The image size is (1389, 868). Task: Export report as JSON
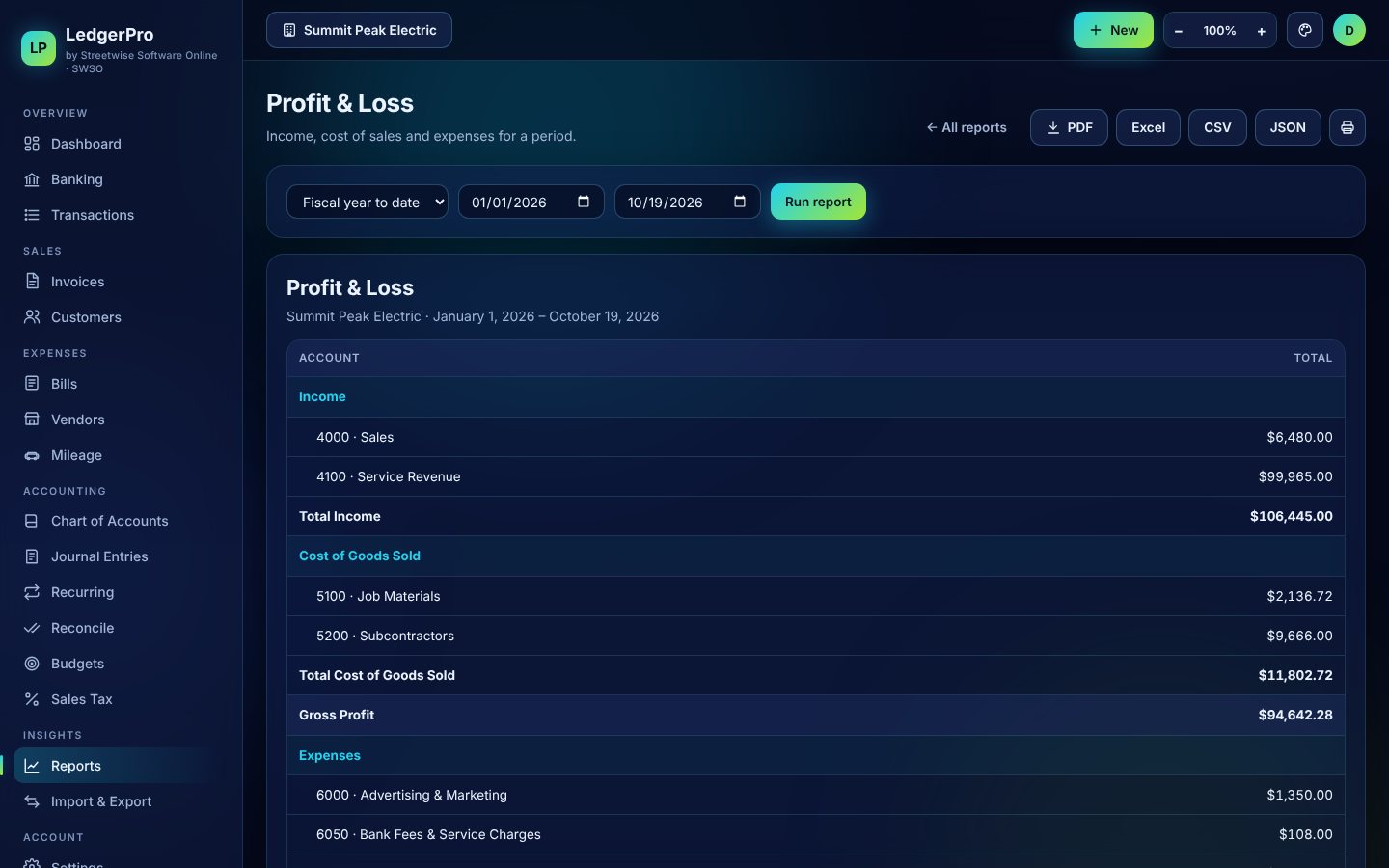1288,127
